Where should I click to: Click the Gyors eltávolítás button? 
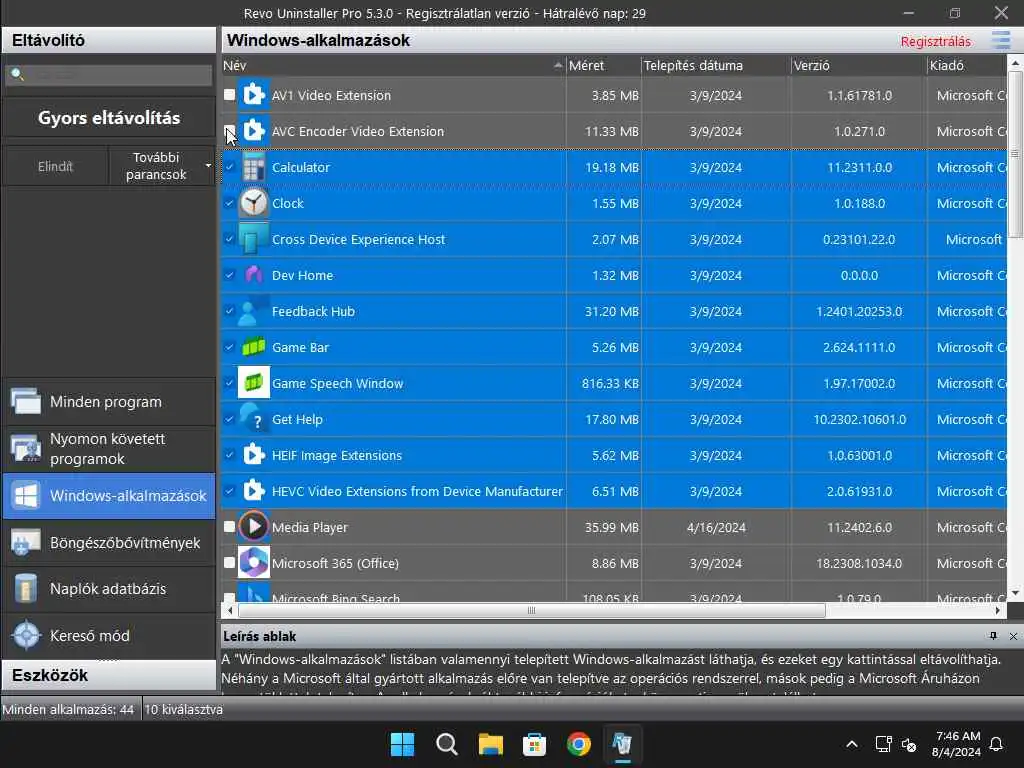tap(109, 118)
